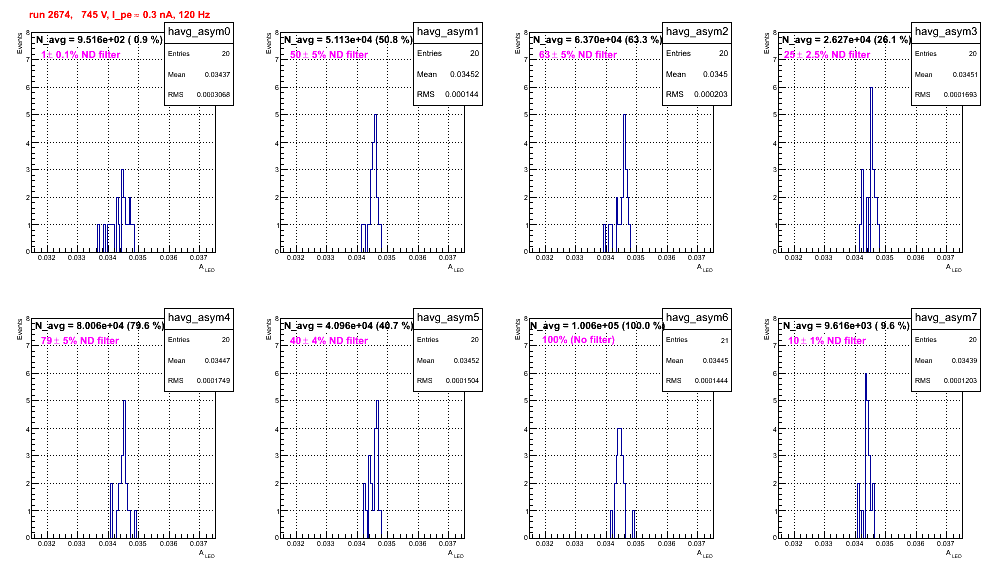Click RMS 0.0001203 in havg_asym7 stats
996x572 pixels.
[946, 381]
